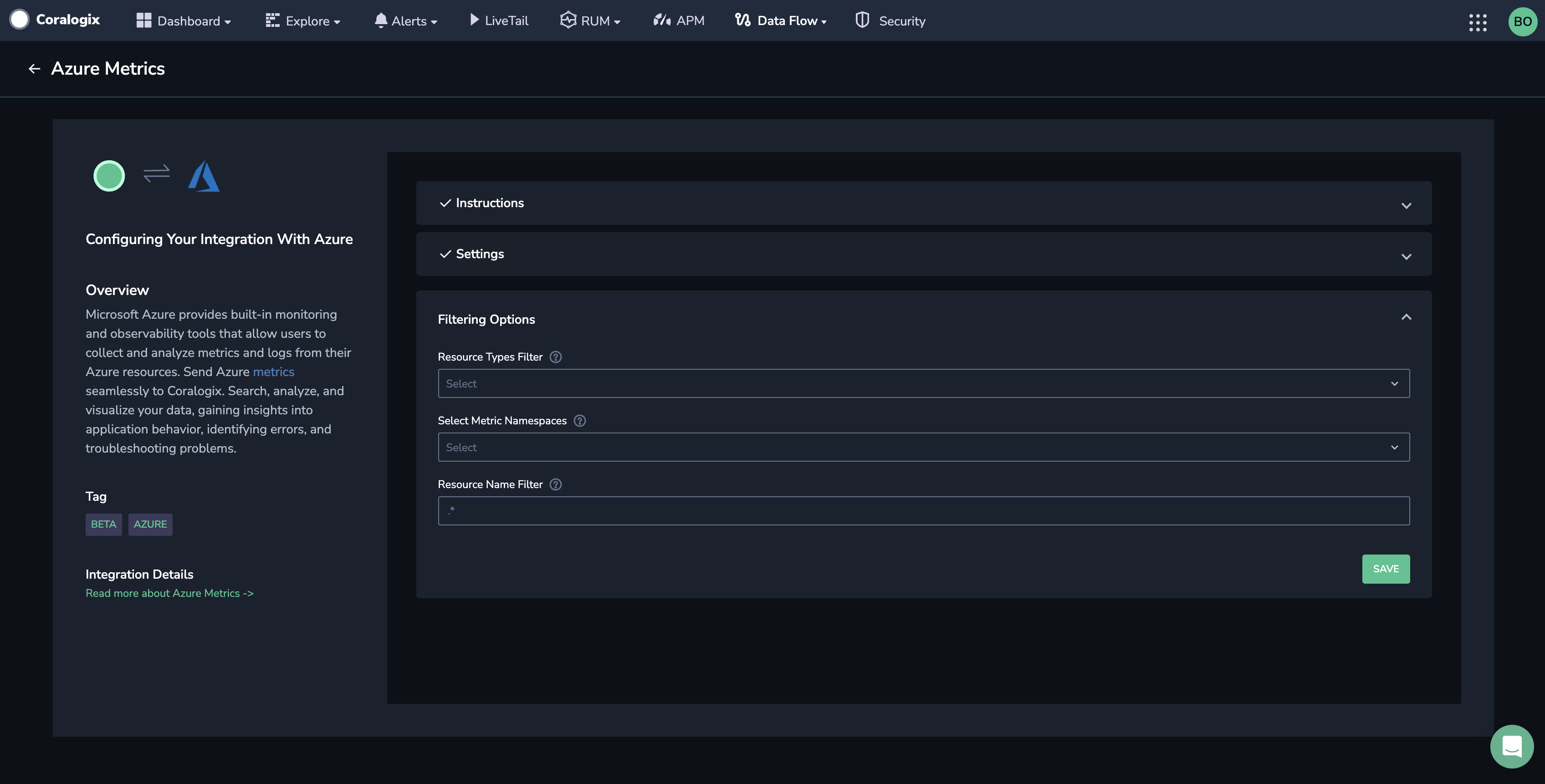Click the Alerts bell icon
This screenshot has height=784, width=1545.
click(380, 20)
